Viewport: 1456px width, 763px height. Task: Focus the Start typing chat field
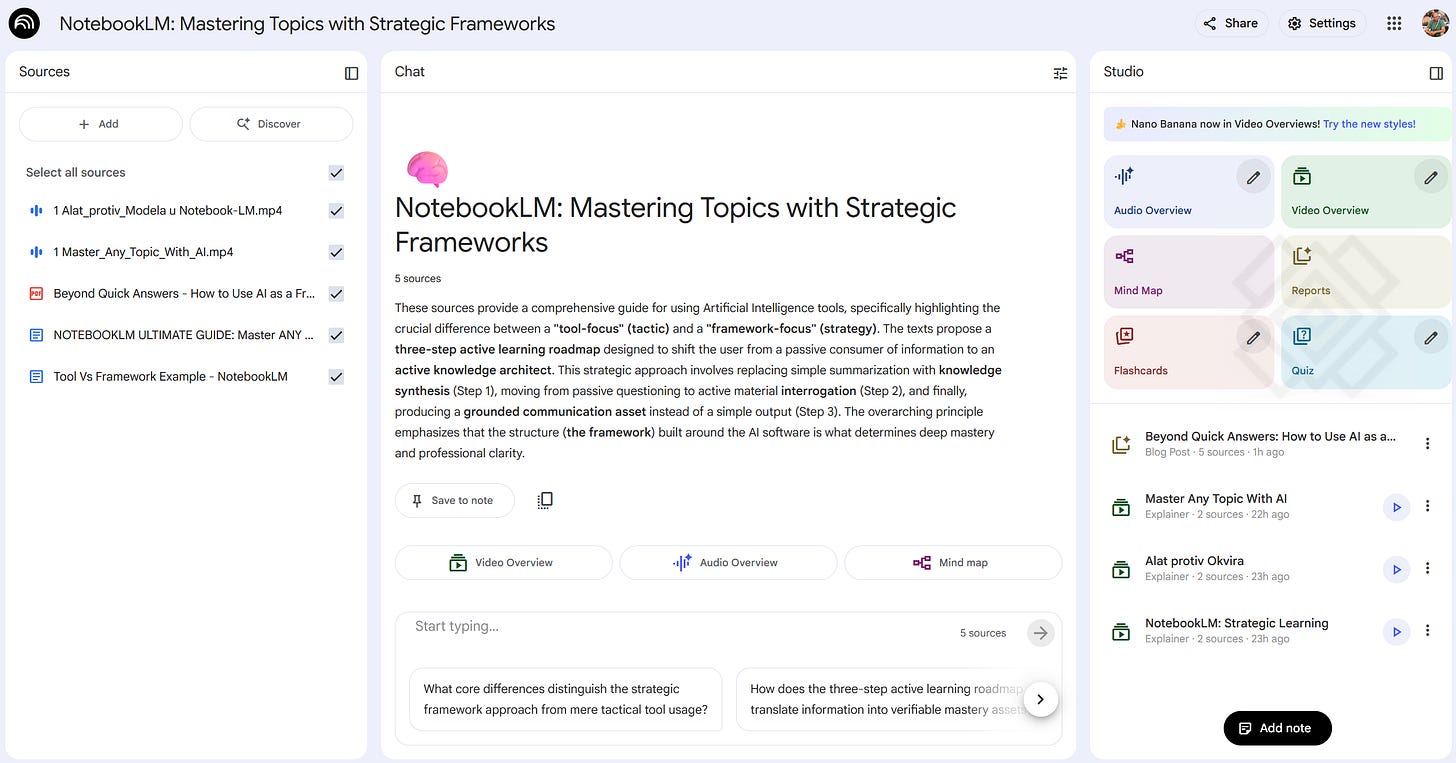coord(680,627)
